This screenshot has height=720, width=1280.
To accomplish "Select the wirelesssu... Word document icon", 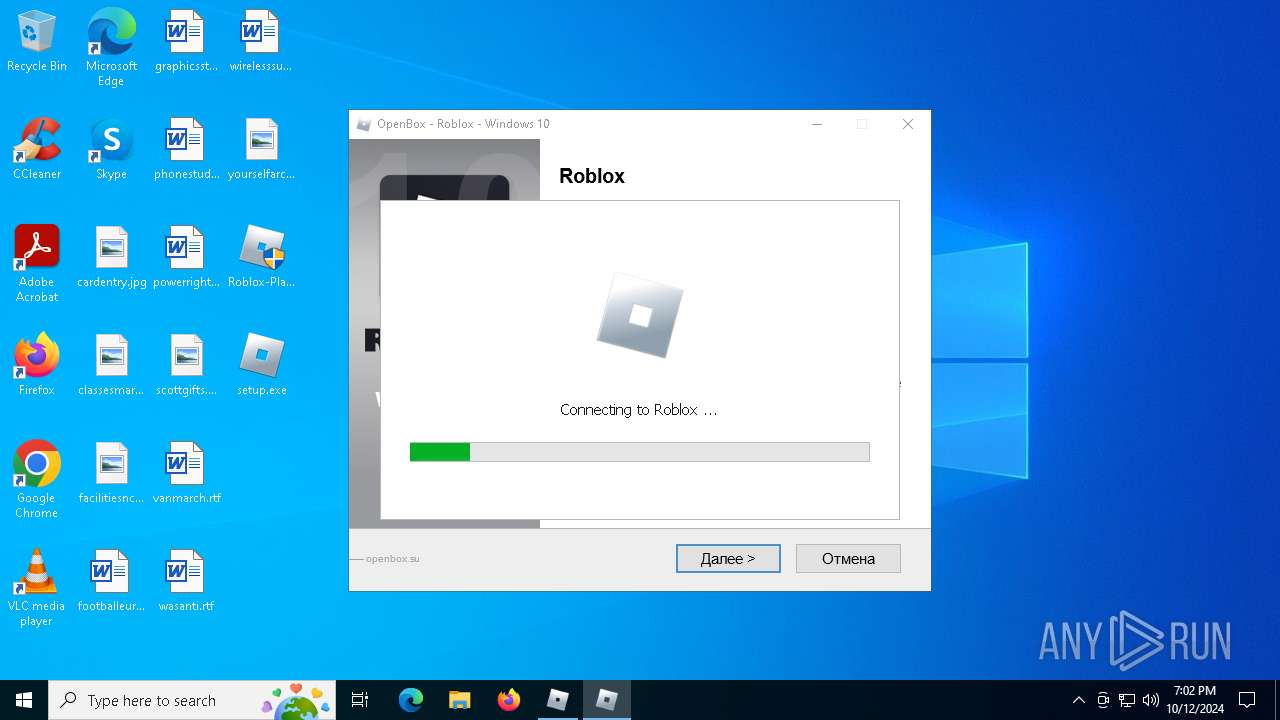I will (x=261, y=41).
